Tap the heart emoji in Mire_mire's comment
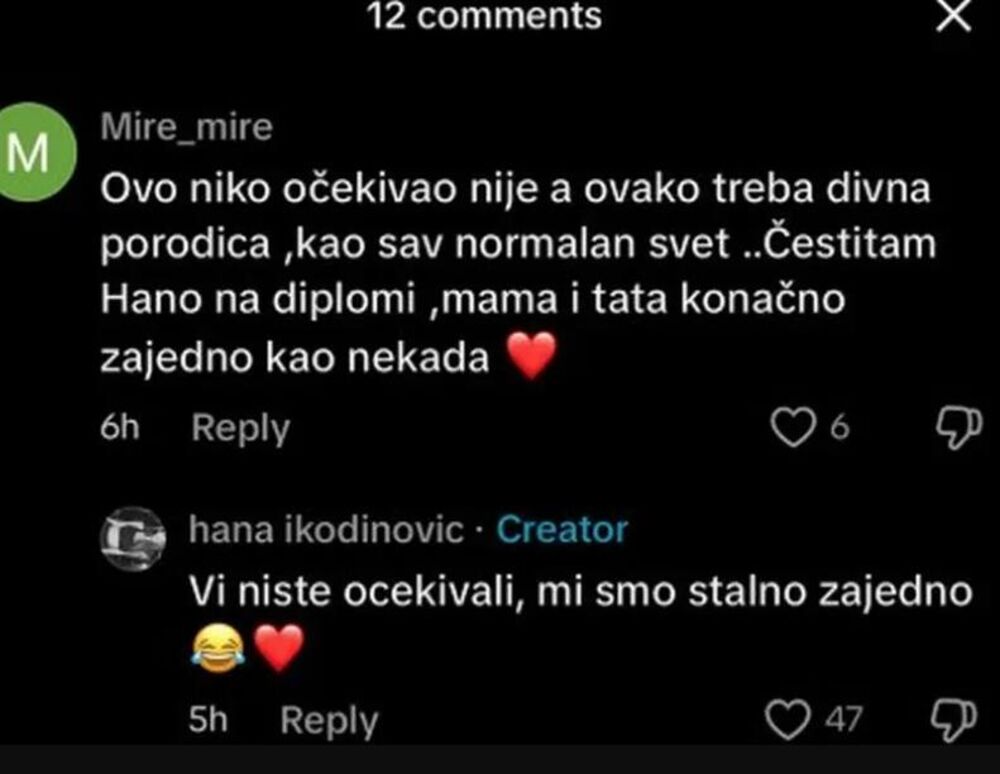Viewport: 1000px width, 774px height. 530,354
